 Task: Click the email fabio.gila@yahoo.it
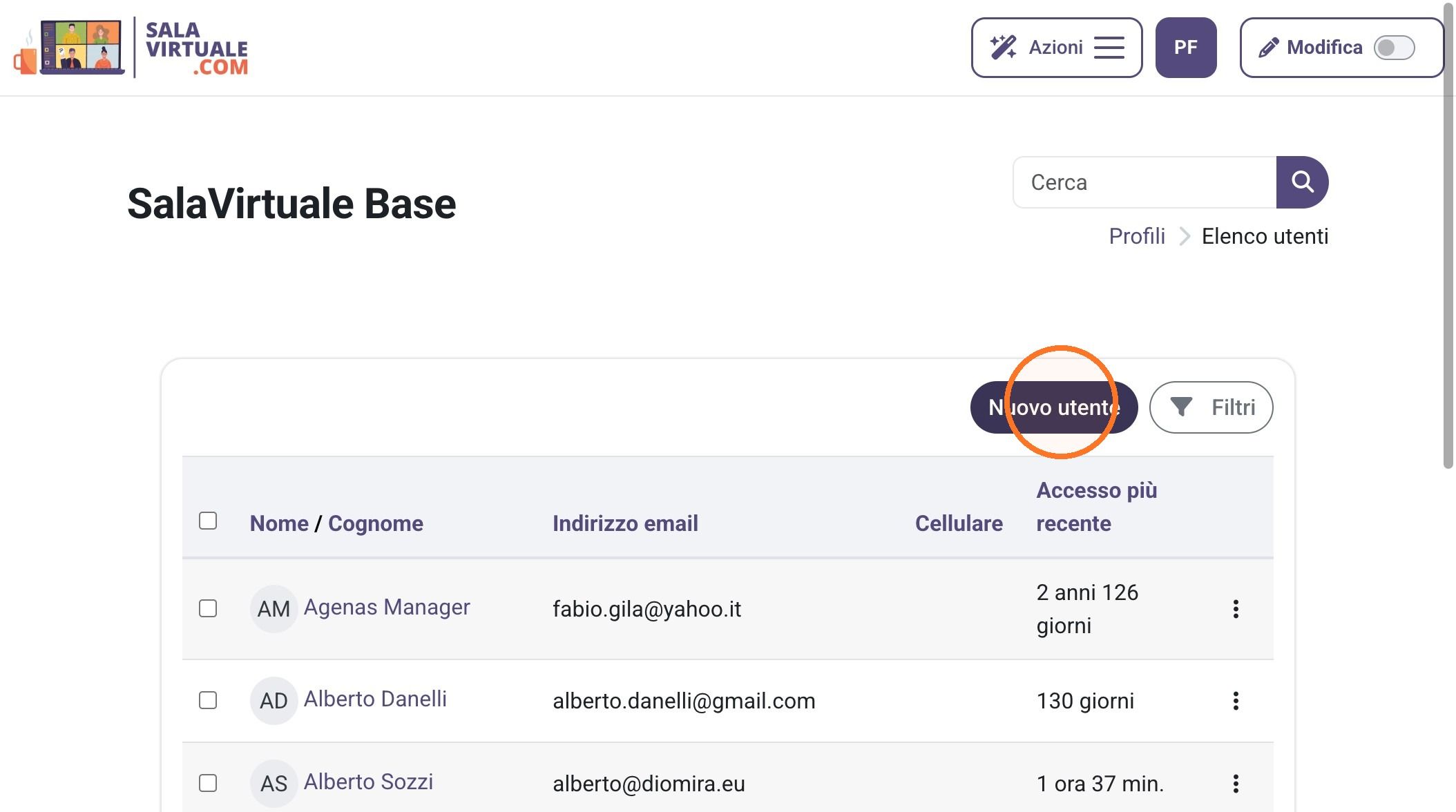coord(646,609)
